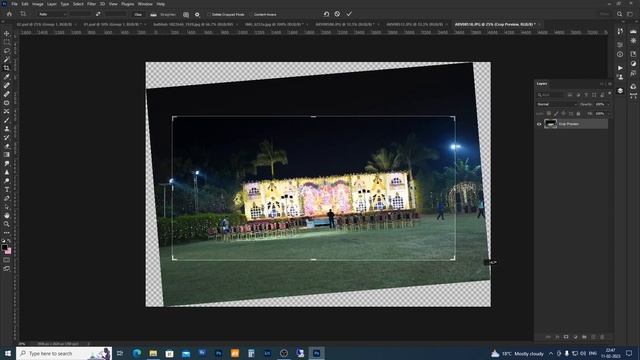The width and height of the screenshot is (640, 360).
Task: Select the Crop tool in toolbar
Action: pos(7,68)
